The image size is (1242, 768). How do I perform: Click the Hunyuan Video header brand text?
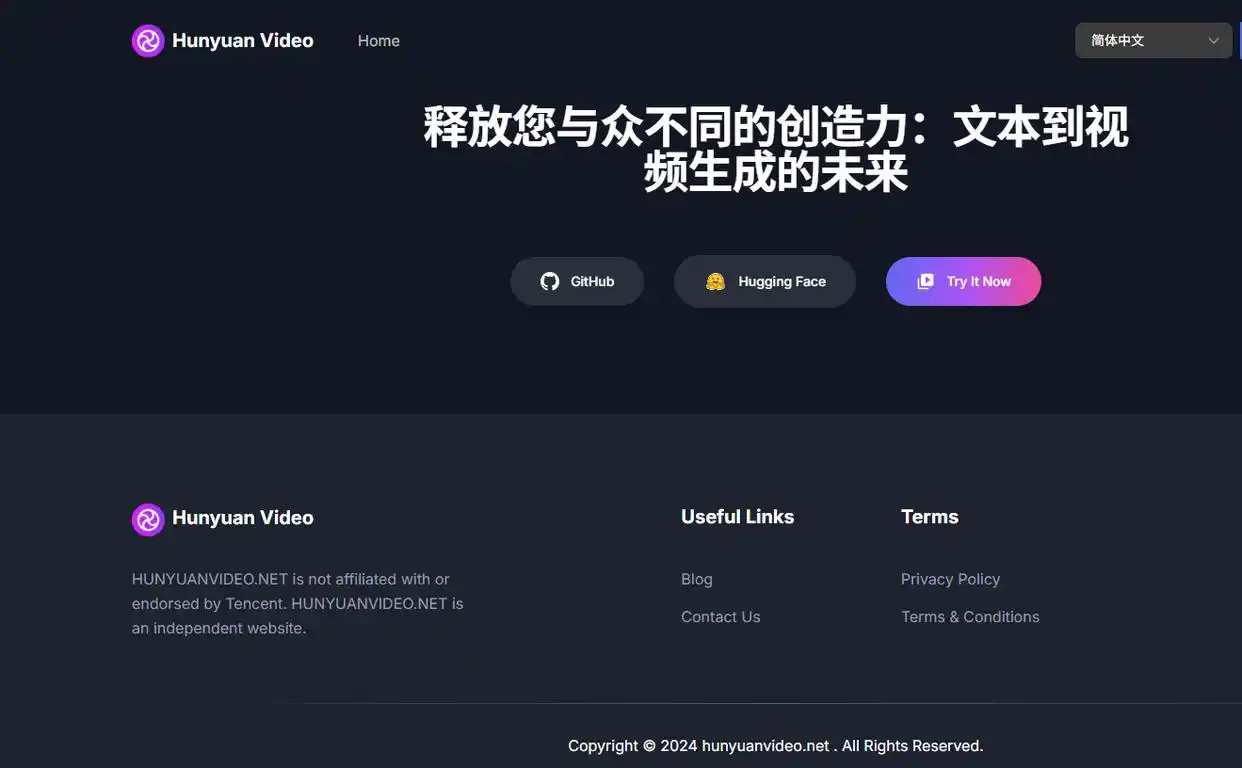tap(243, 41)
